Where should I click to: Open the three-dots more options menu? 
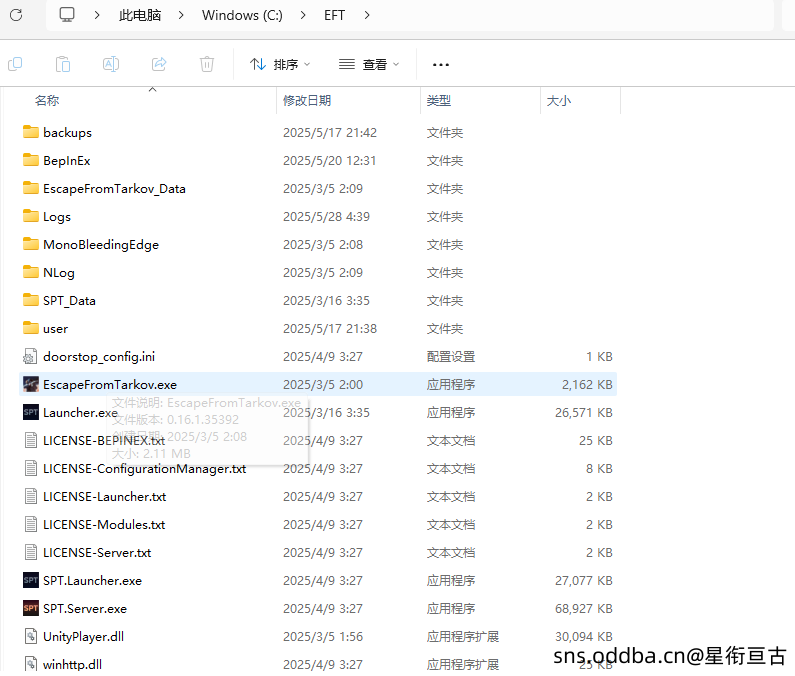click(441, 65)
